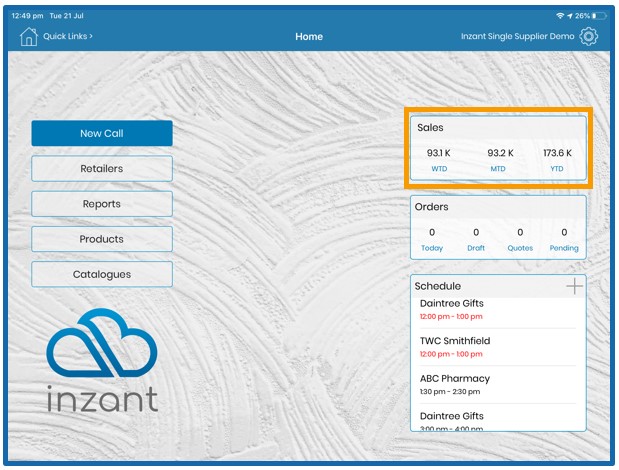Open the Catalogues section

pyautogui.click(x=102, y=274)
